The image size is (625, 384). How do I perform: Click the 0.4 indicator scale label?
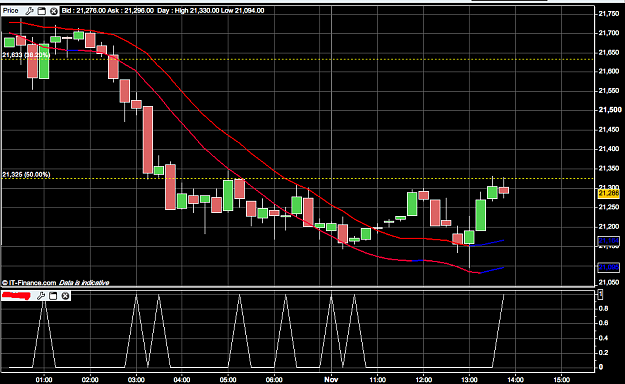pos(603,338)
